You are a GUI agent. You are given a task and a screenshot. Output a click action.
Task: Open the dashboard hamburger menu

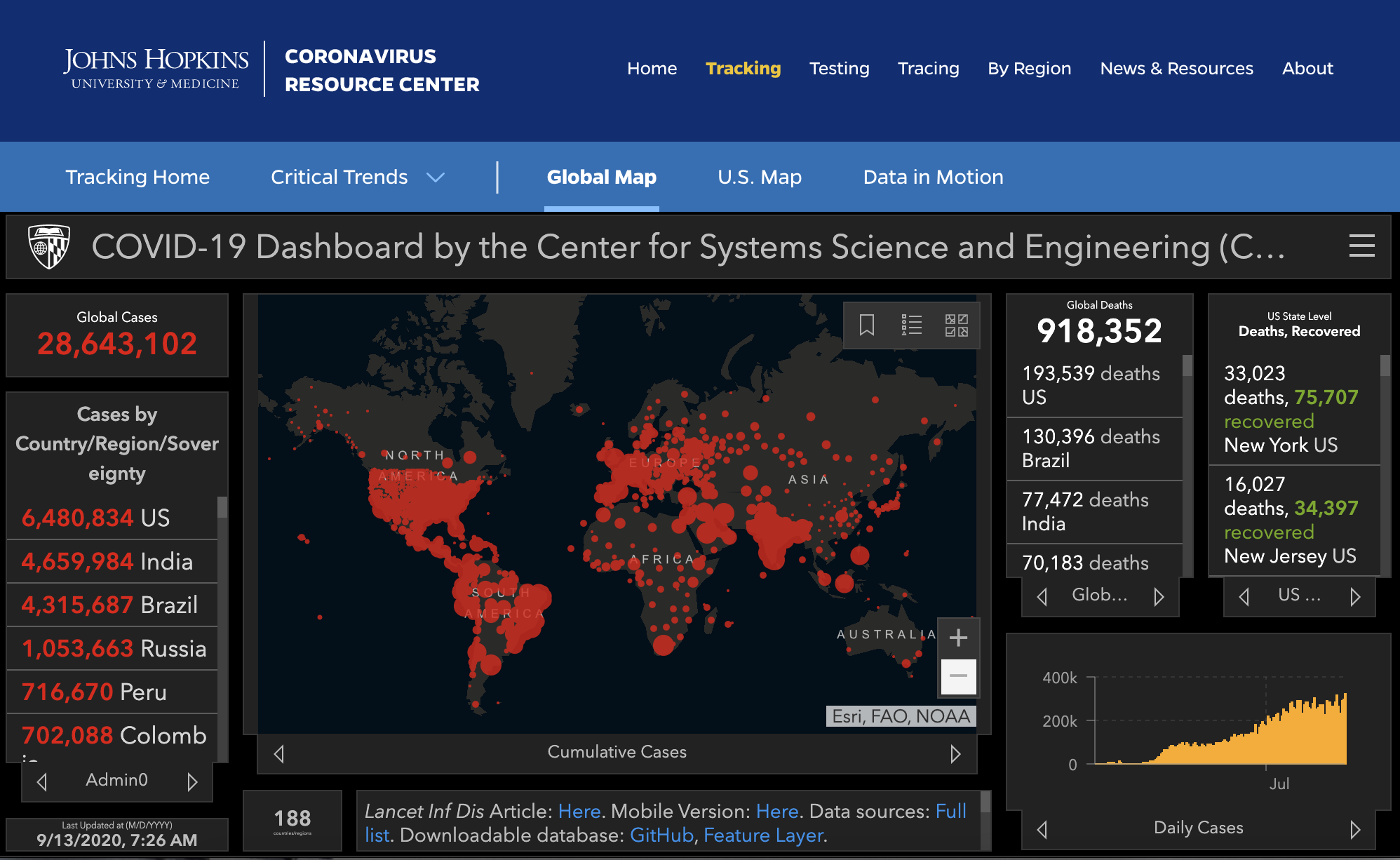tap(1361, 246)
